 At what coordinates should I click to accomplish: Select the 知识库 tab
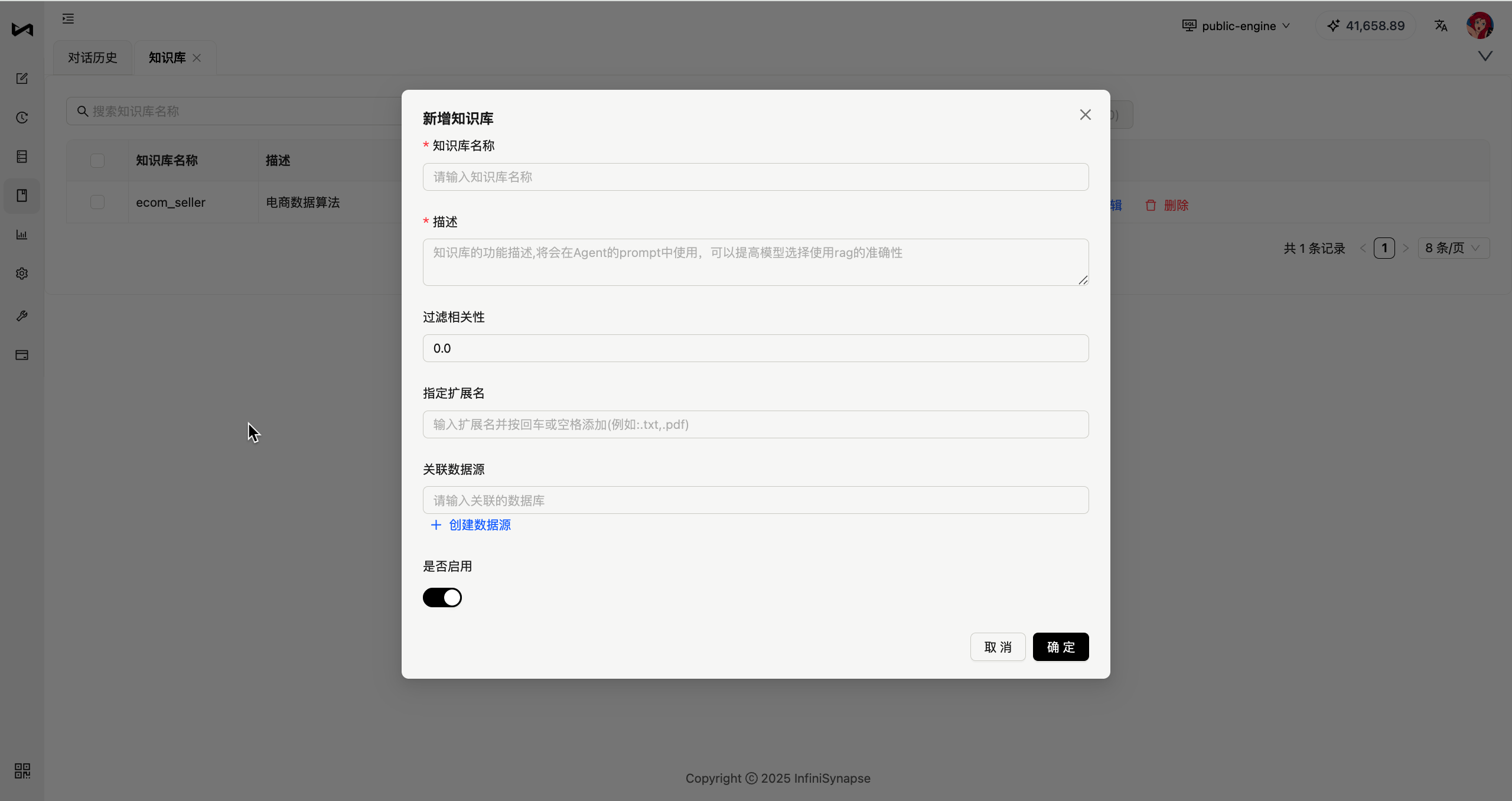[167, 58]
